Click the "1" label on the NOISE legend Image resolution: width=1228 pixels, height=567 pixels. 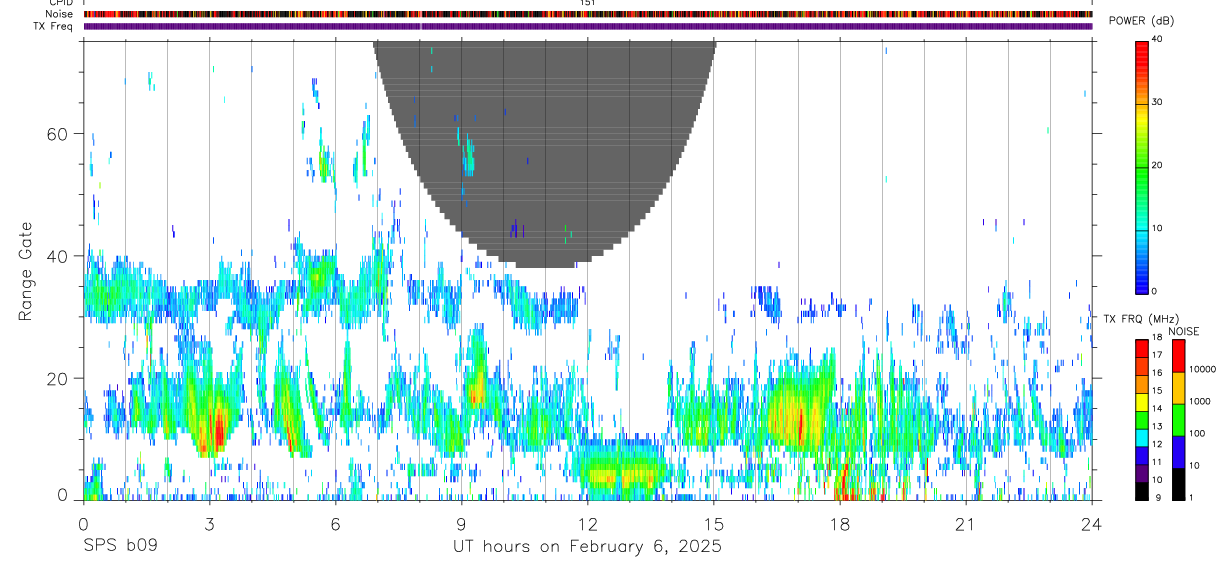coord(1192,497)
